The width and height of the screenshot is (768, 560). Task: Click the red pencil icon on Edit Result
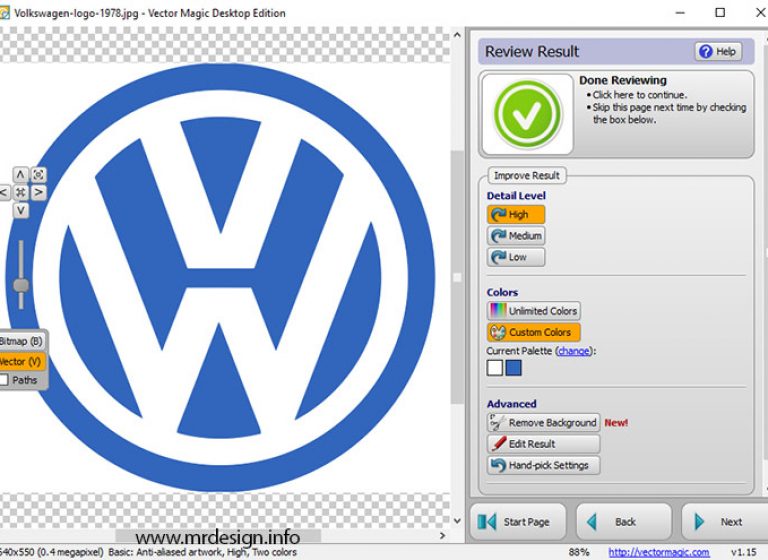pyautogui.click(x=499, y=444)
